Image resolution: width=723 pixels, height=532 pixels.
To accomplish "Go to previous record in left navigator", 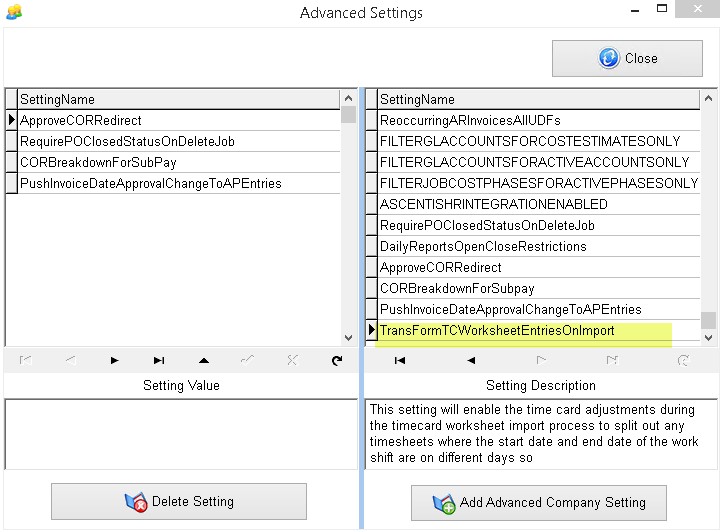I will click(71, 361).
